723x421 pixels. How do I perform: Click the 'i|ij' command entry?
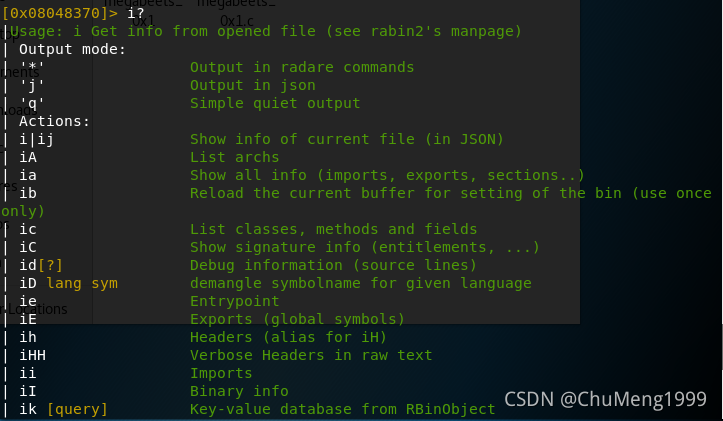pyautogui.click(x=36, y=139)
